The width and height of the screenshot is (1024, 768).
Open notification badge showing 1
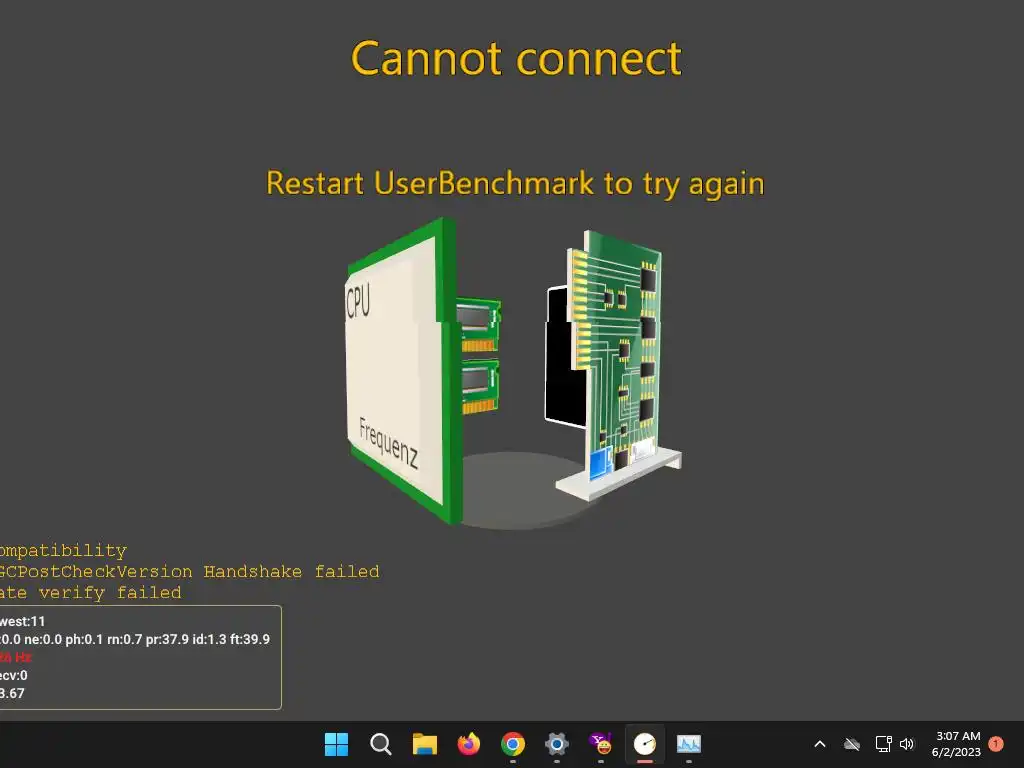coord(996,744)
